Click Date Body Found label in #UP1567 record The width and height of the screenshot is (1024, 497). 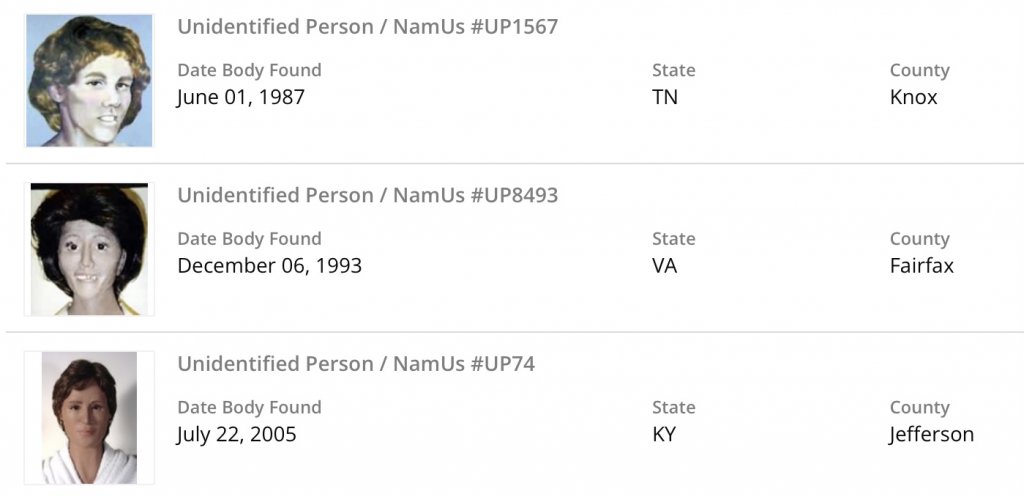[249, 71]
